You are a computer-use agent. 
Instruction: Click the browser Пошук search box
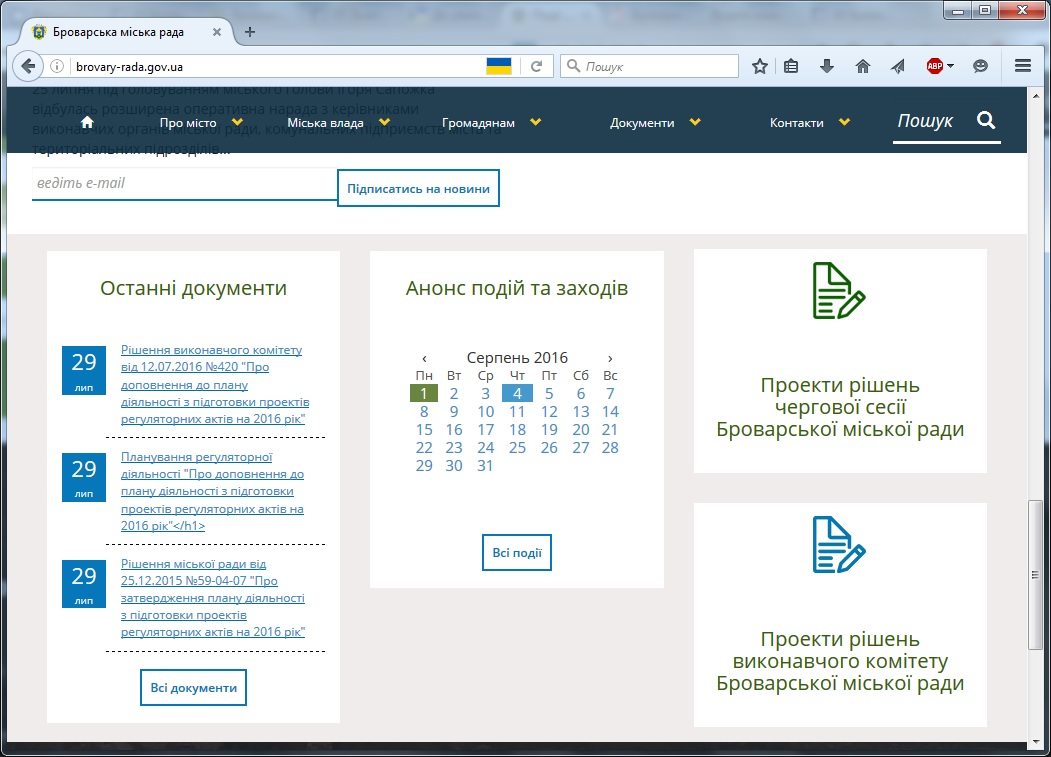[649, 66]
